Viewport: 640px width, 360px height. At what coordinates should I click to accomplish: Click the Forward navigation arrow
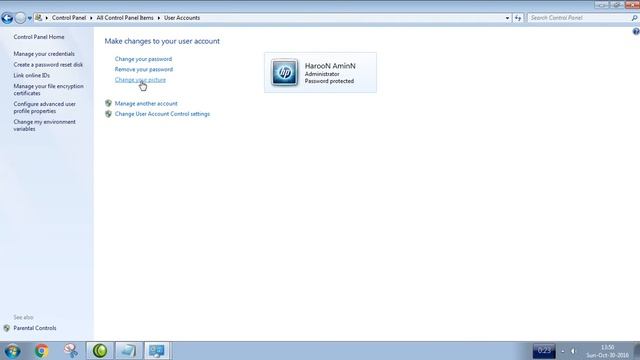(20, 18)
